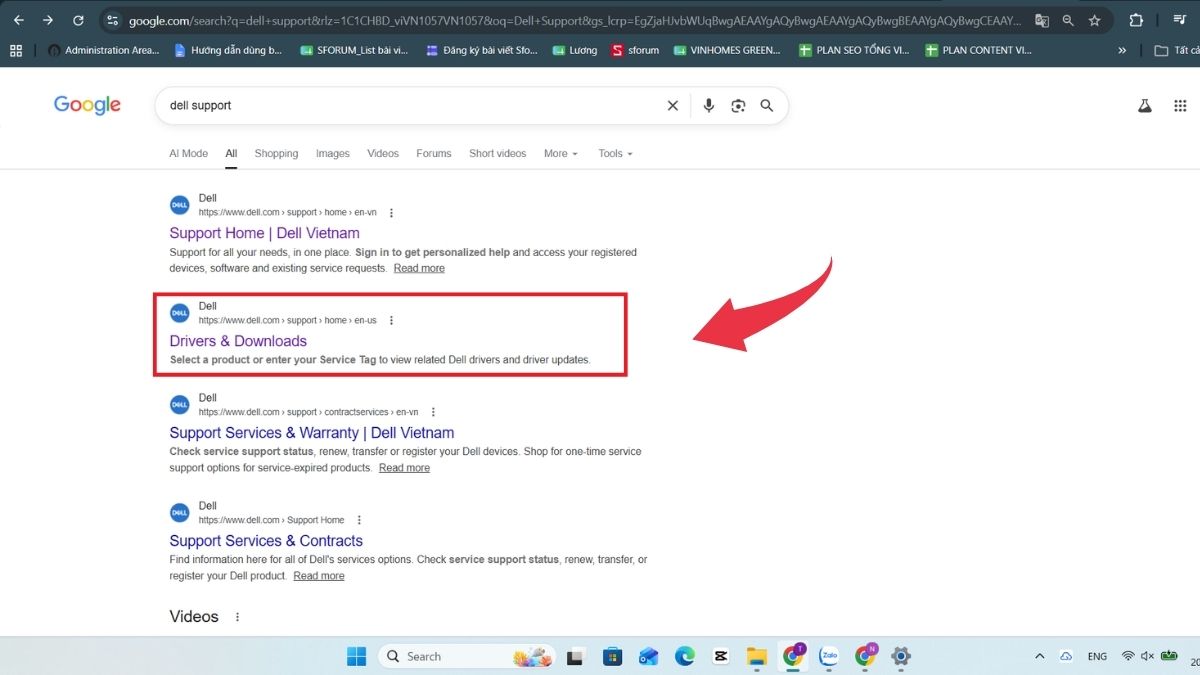Open Outlook from the taskbar

648,656
